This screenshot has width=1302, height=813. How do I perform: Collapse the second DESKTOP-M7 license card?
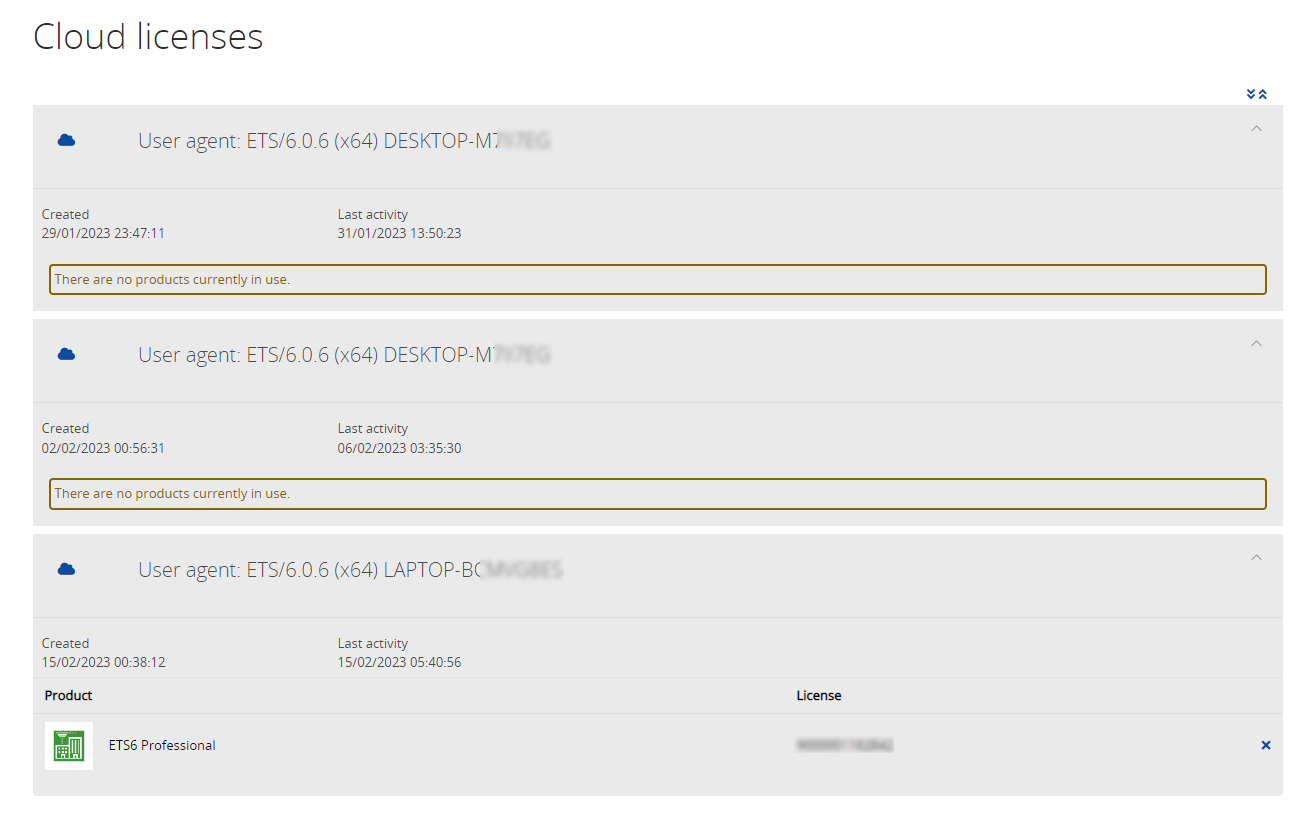(1256, 343)
